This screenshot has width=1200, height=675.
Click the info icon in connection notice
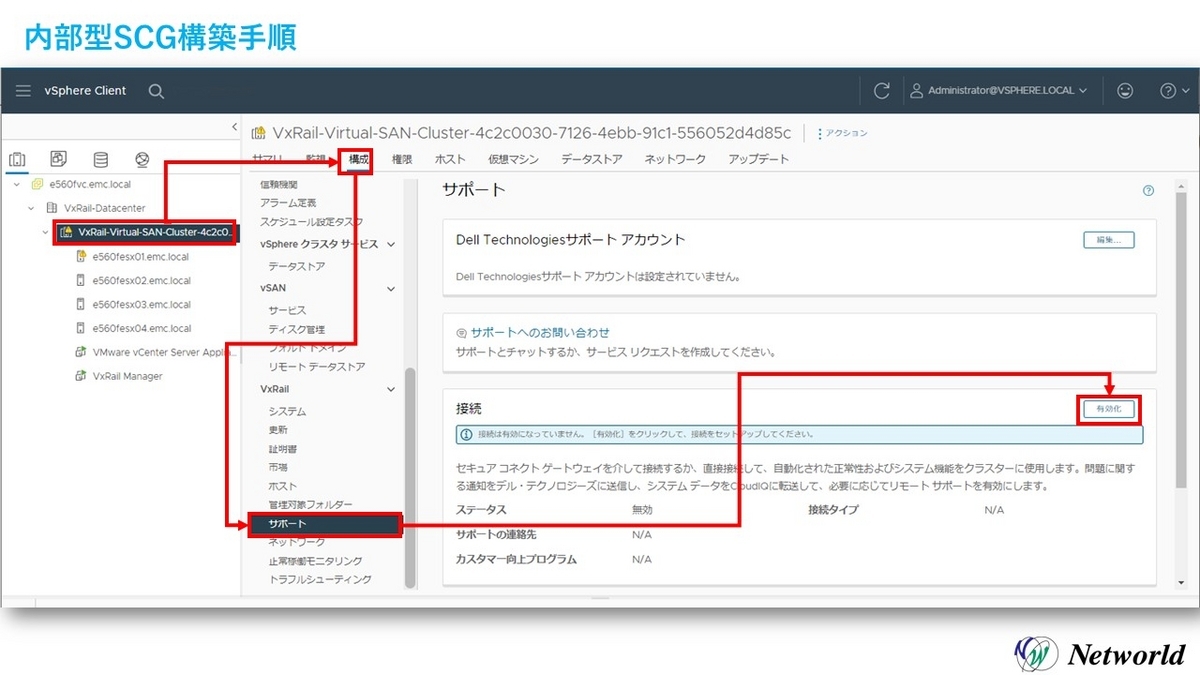point(465,435)
